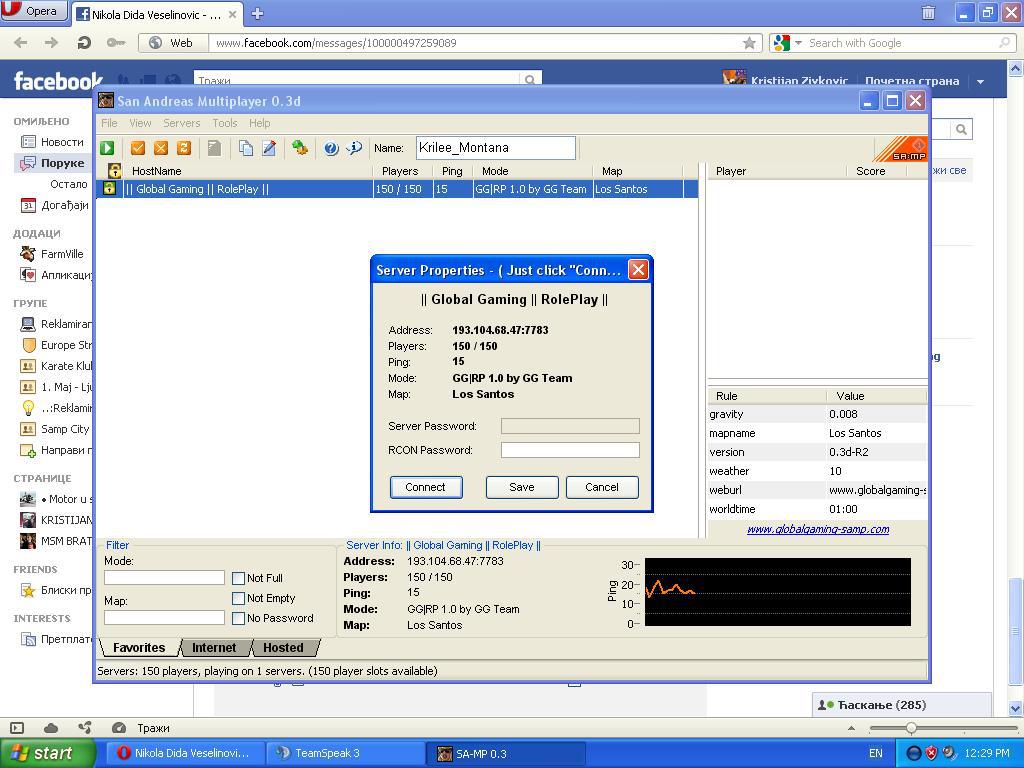Click Opera Link cloud icon in status bar
Image resolution: width=1024 pixels, height=768 pixels.
[50, 728]
